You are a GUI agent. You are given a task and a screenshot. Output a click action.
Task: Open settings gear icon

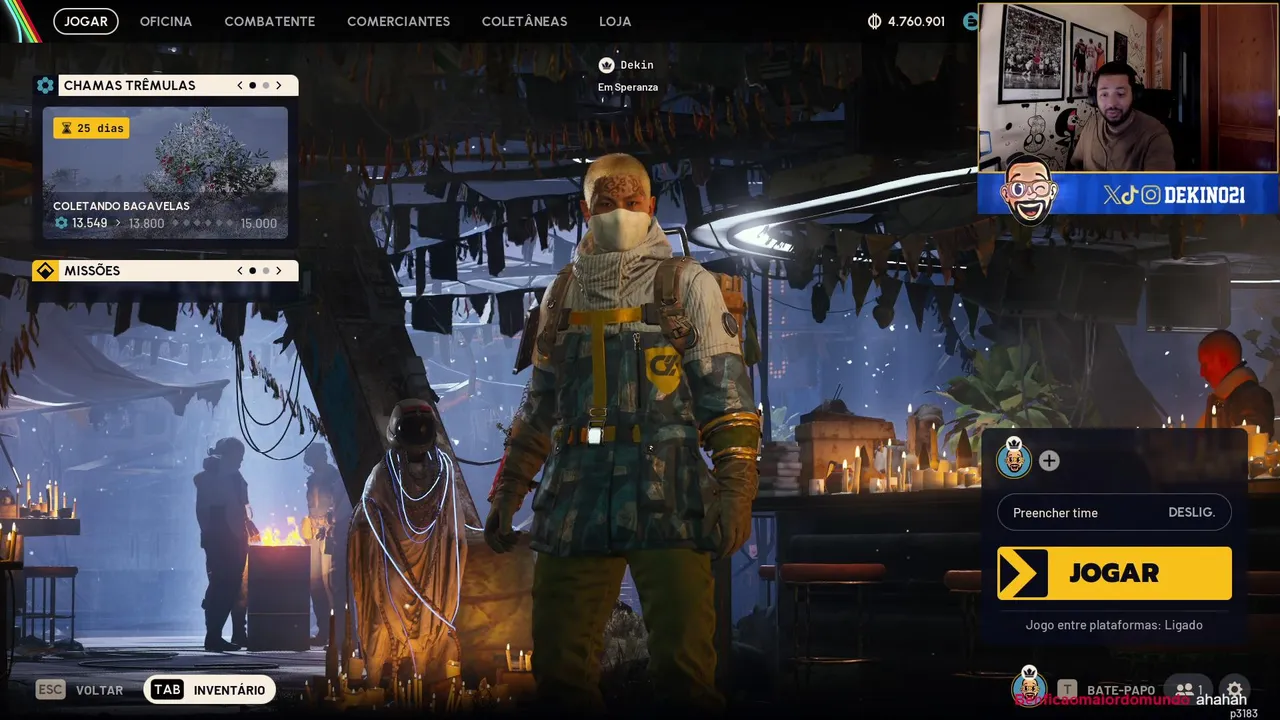(x=1235, y=689)
